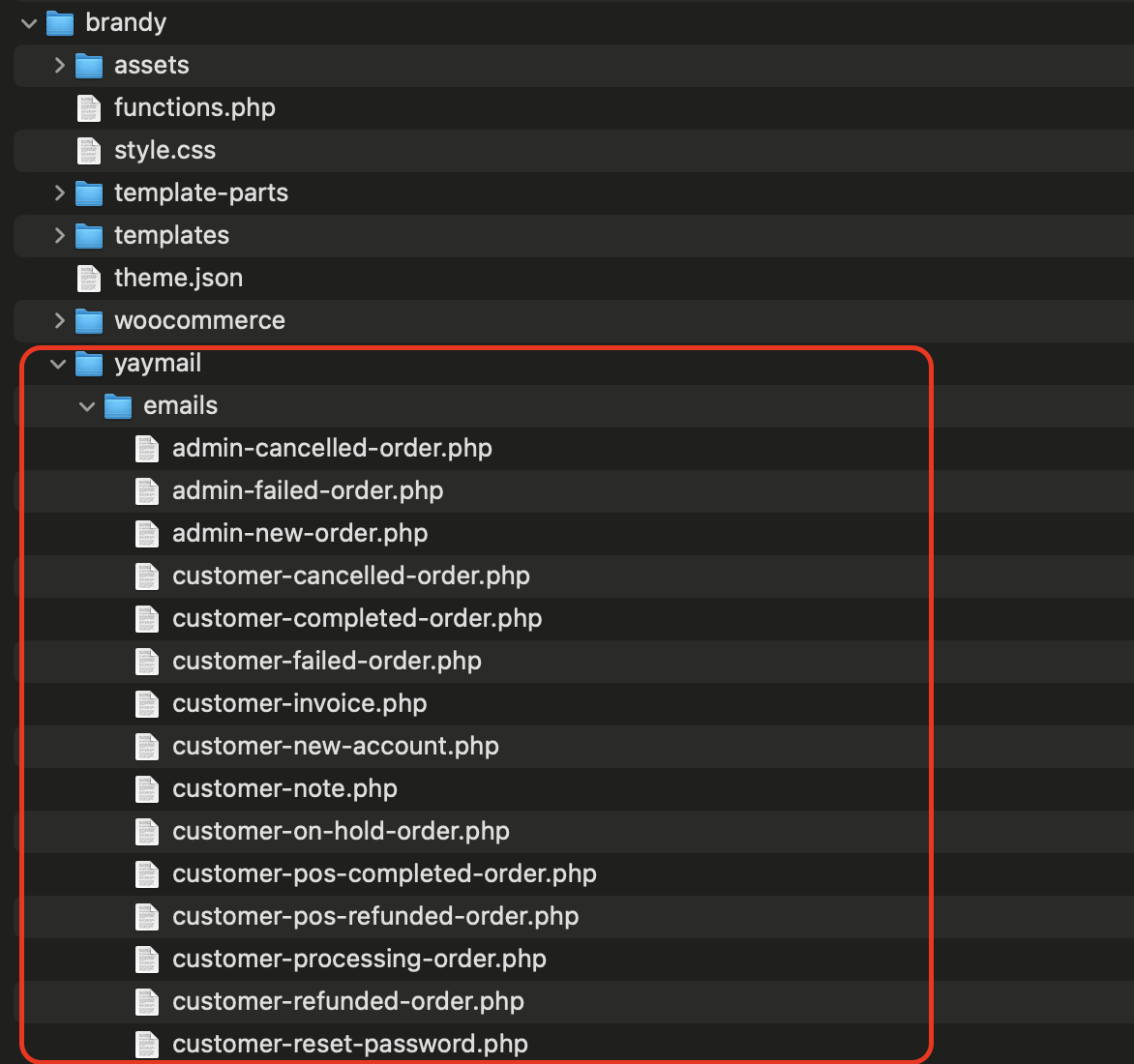Click the admin-new-order.php file icon
The image size is (1134, 1064).
tap(147, 534)
